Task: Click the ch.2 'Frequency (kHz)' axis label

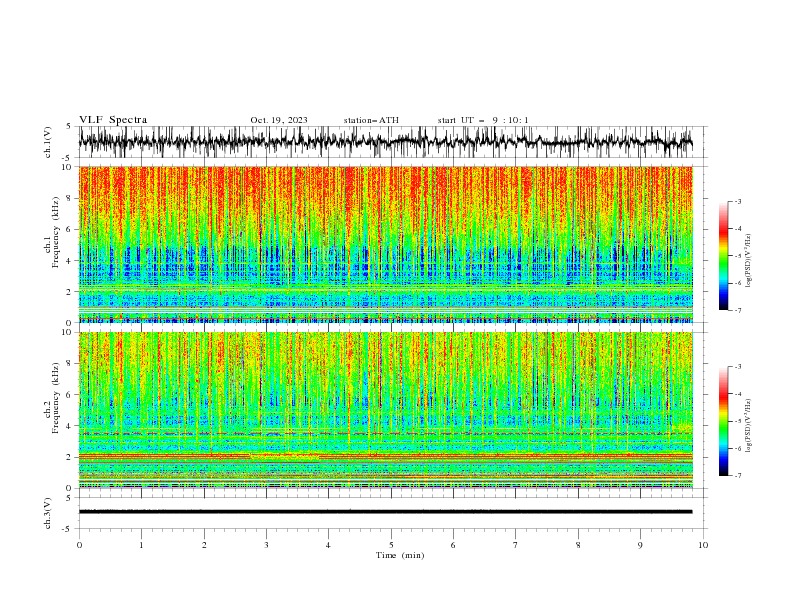Action: coord(56,396)
